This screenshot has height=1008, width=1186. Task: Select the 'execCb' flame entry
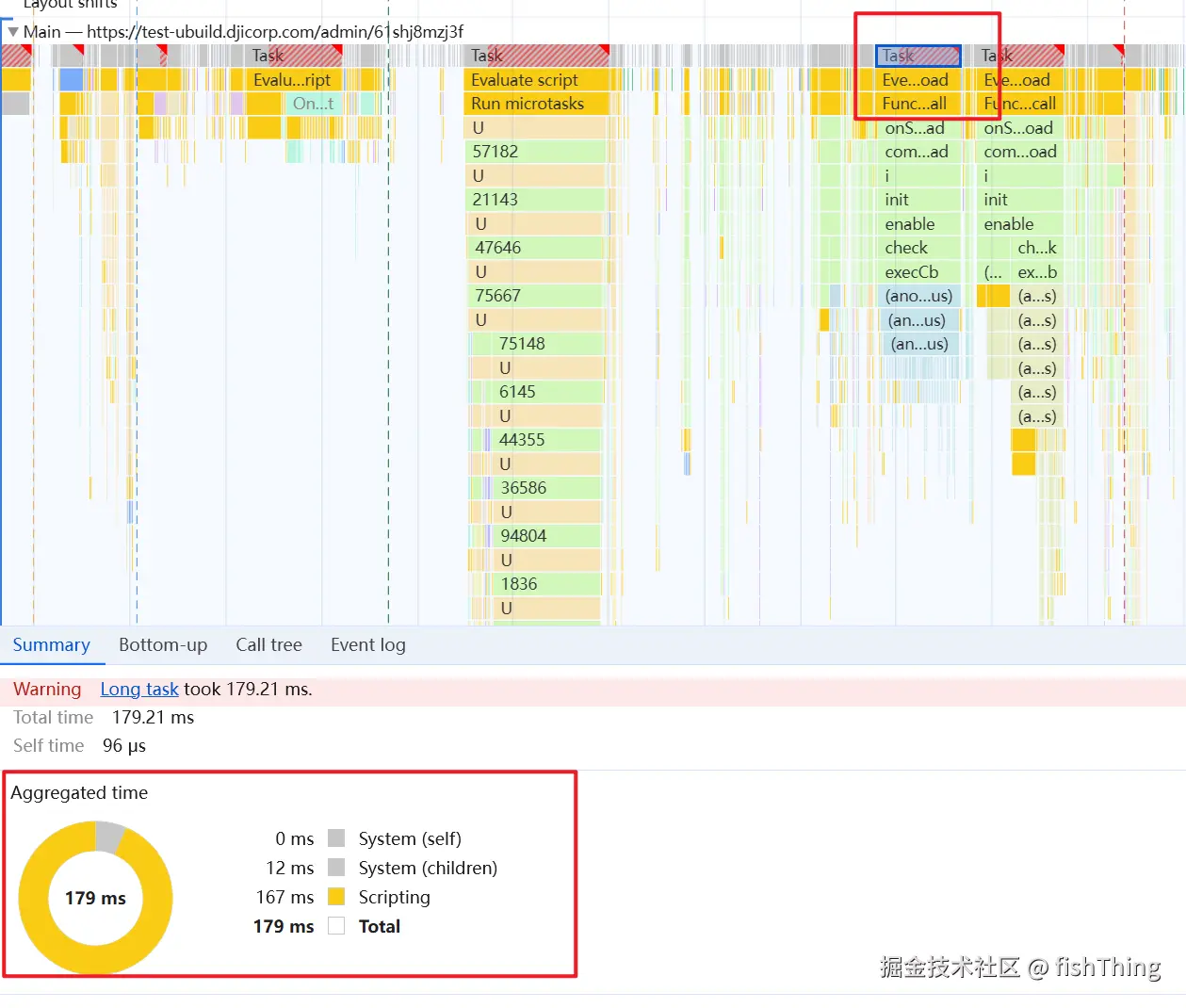coord(918,272)
